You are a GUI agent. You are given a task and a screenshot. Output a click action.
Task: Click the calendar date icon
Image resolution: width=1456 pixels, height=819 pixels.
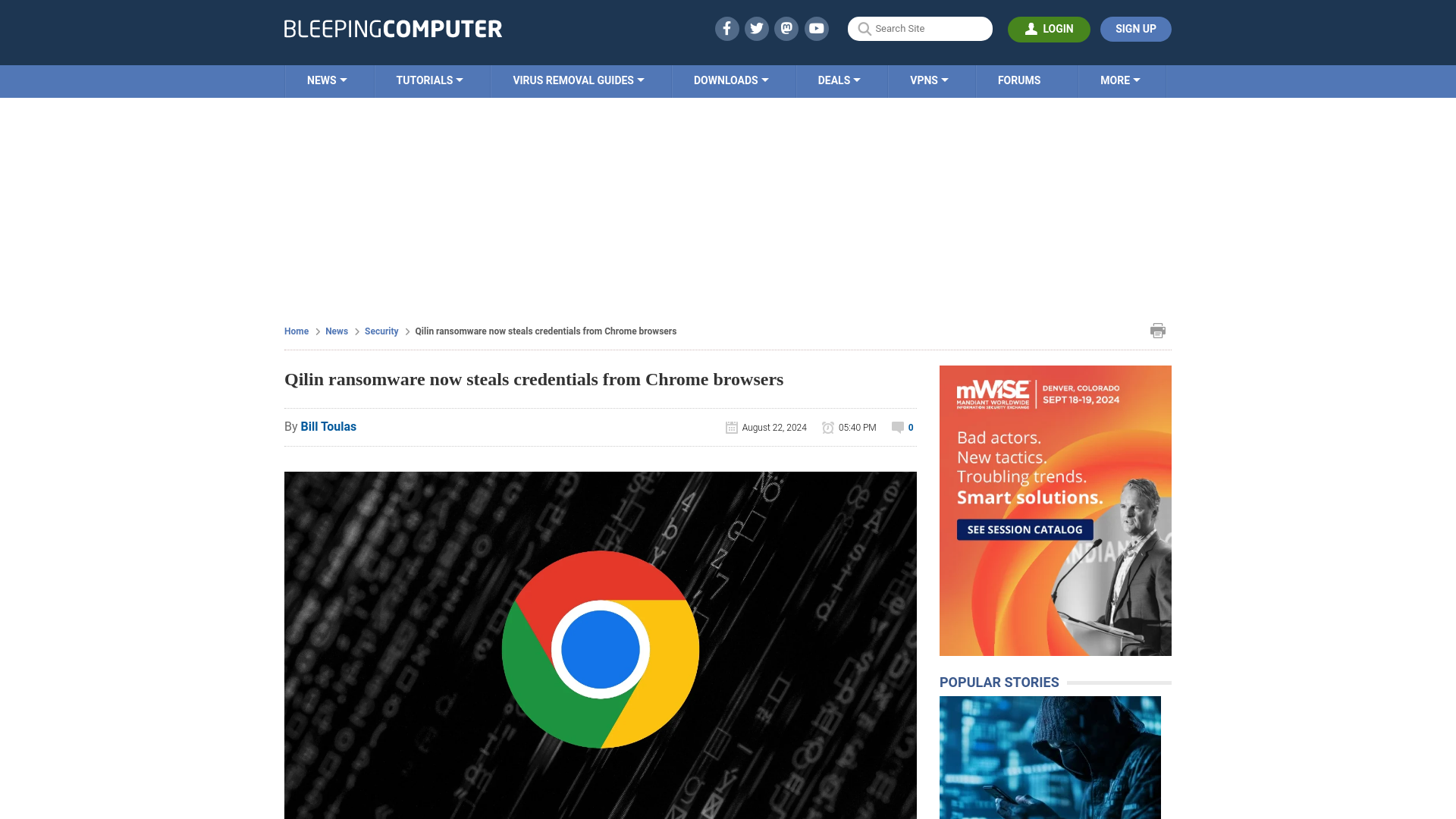click(x=731, y=427)
